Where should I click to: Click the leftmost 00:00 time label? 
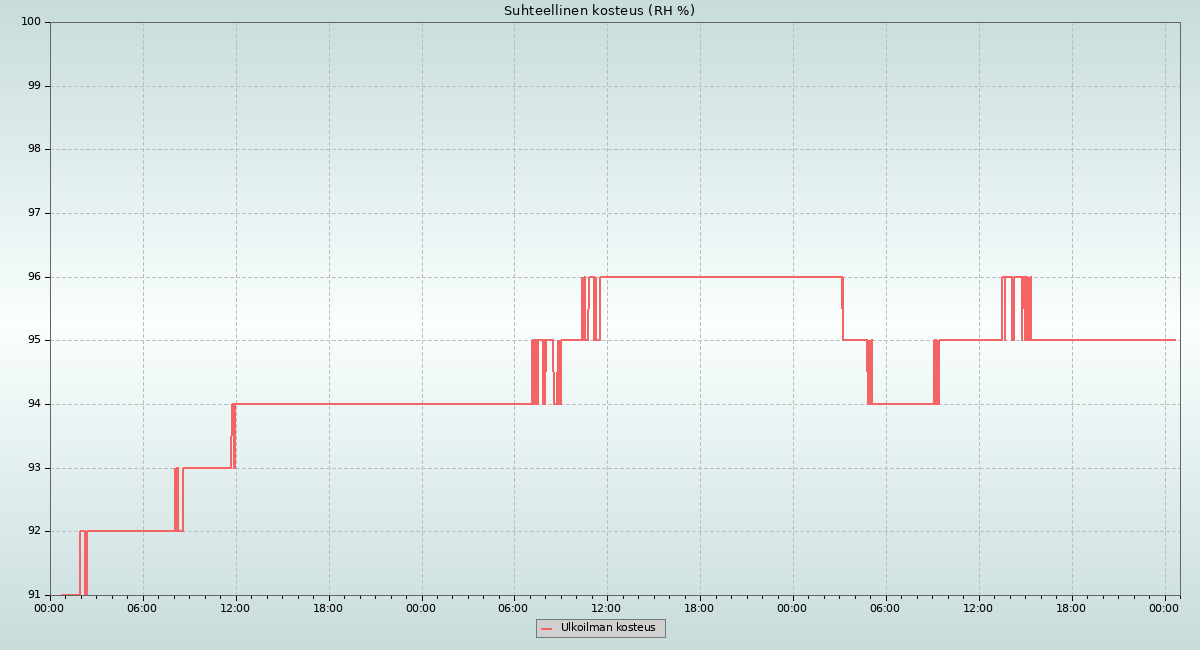50,608
